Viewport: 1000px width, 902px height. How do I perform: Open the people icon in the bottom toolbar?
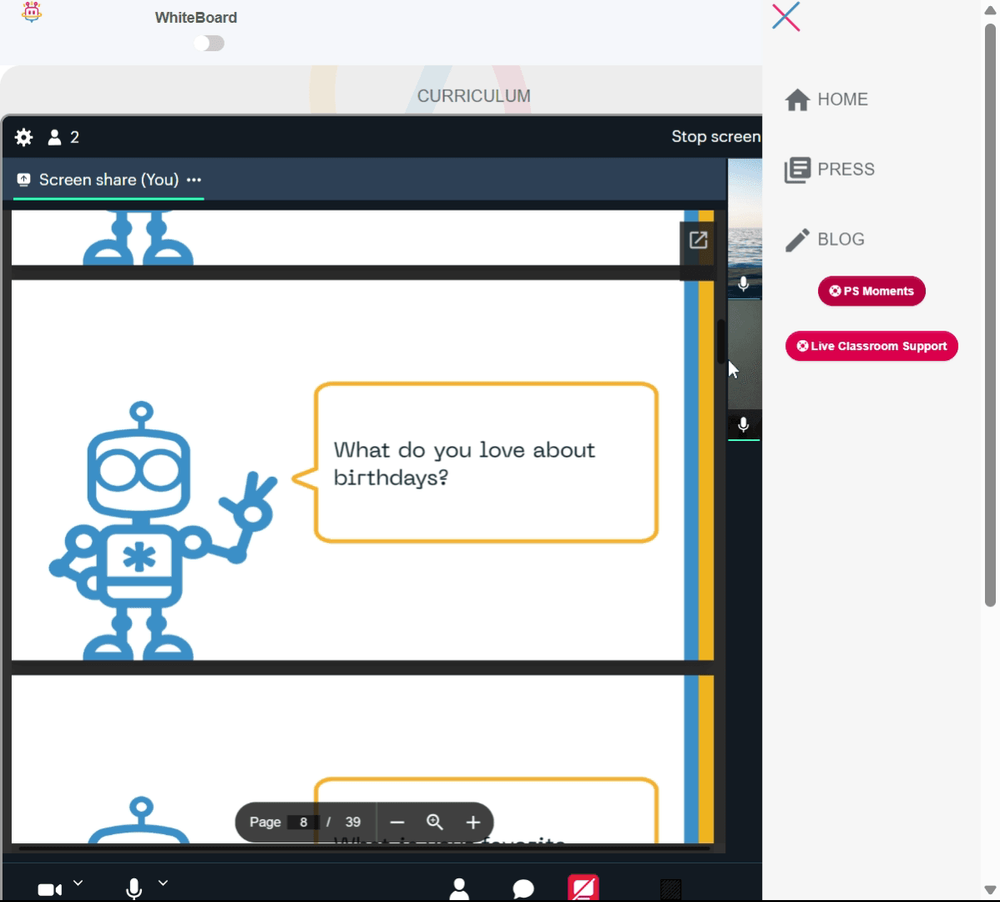coord(459,889)
